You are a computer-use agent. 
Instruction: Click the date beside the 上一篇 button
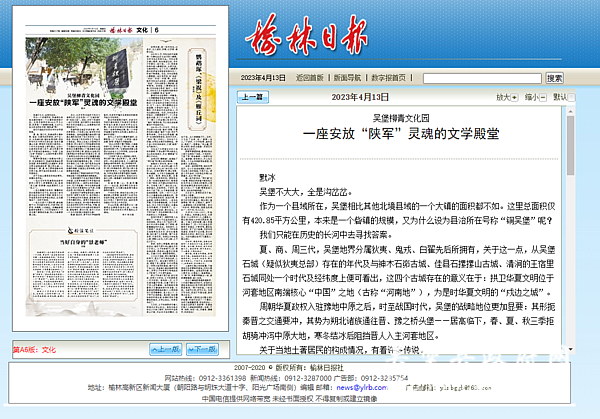360,97
